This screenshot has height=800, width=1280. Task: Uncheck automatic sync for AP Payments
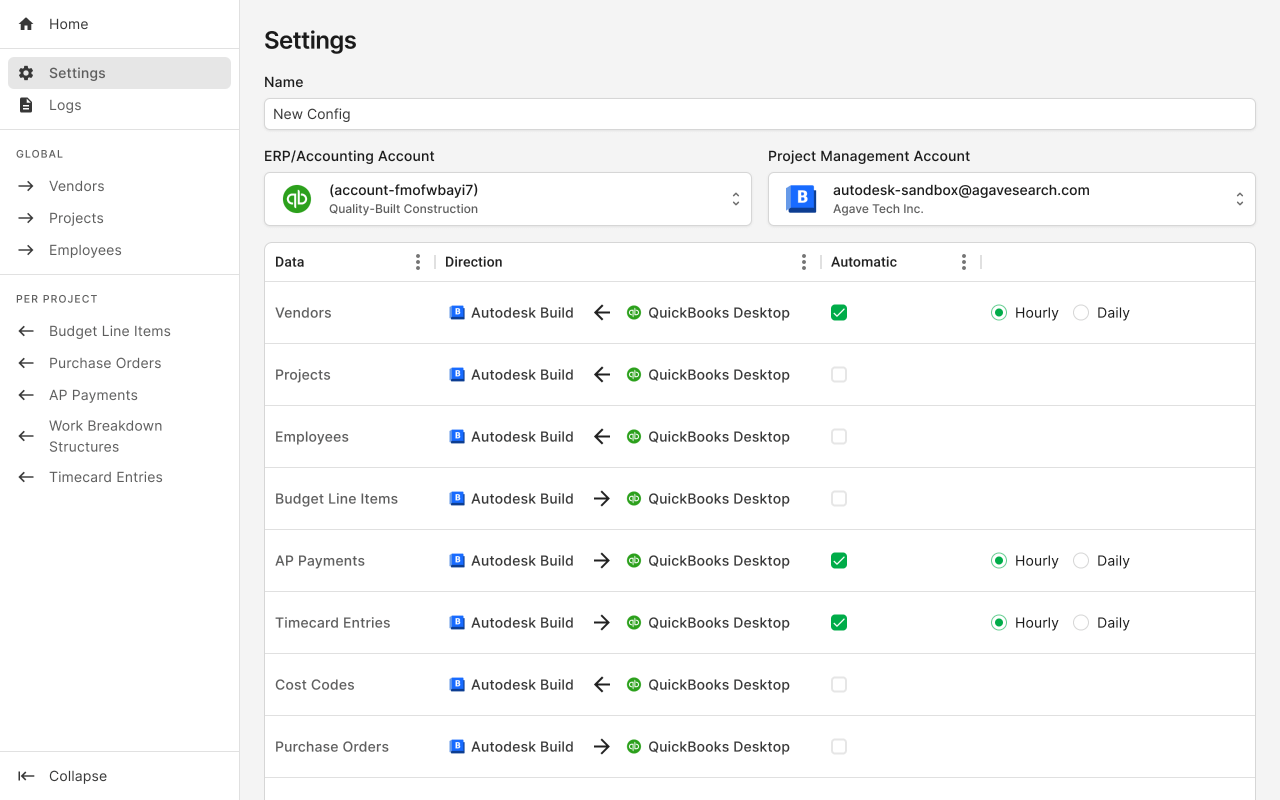click(839, 561)
